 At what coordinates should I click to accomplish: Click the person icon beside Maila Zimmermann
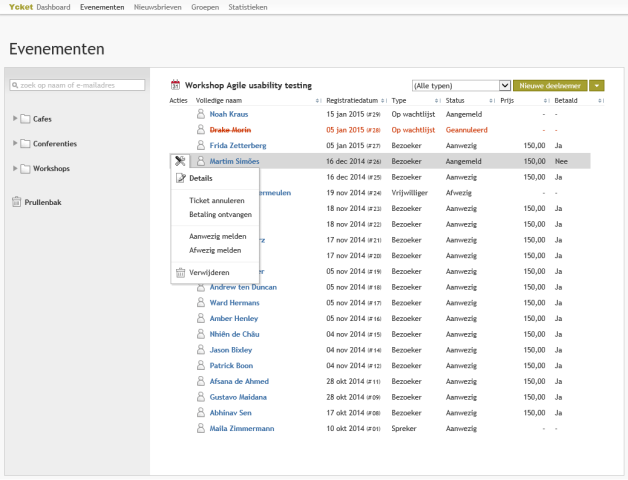click(201, 427)
